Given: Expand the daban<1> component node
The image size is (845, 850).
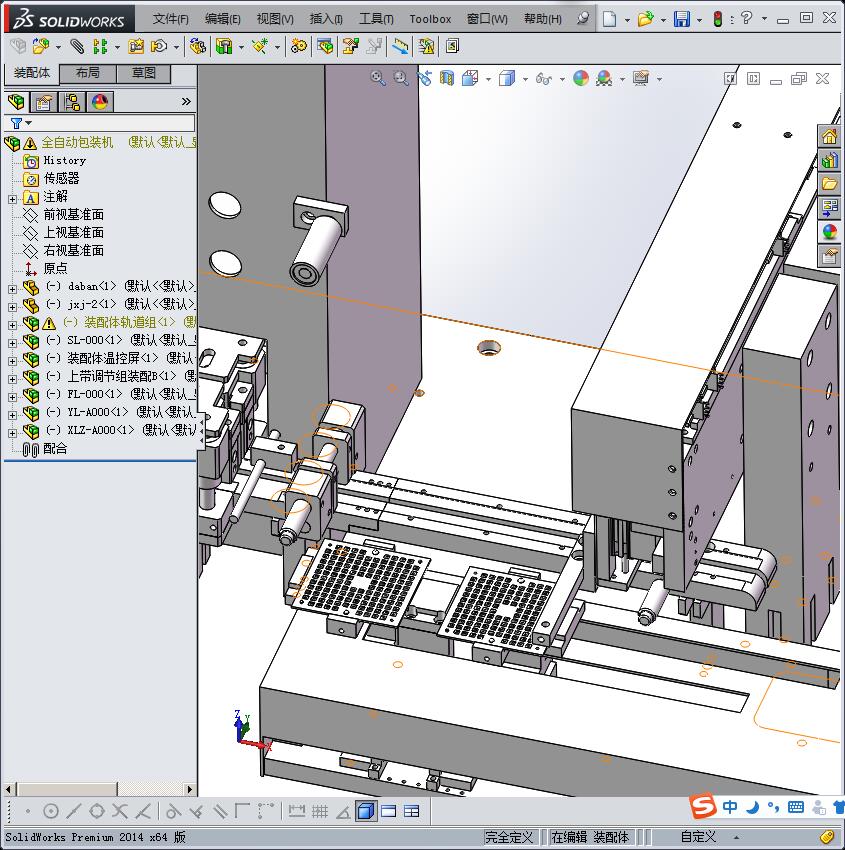Looking at the screenshot, I should (12, 287).
